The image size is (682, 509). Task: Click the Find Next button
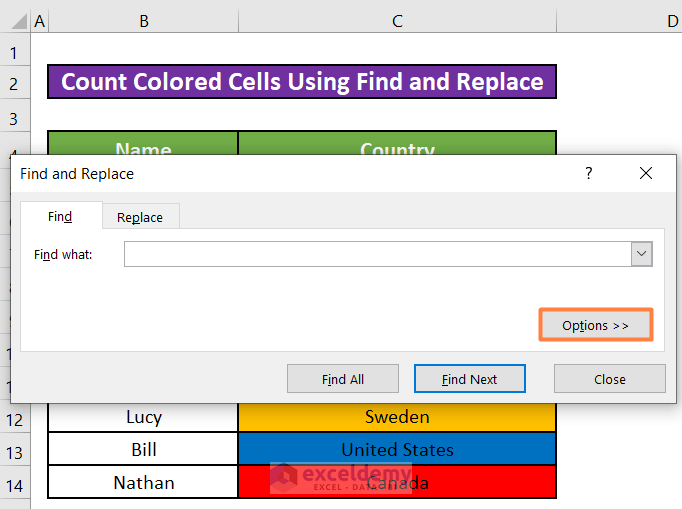tap(469, 379)
